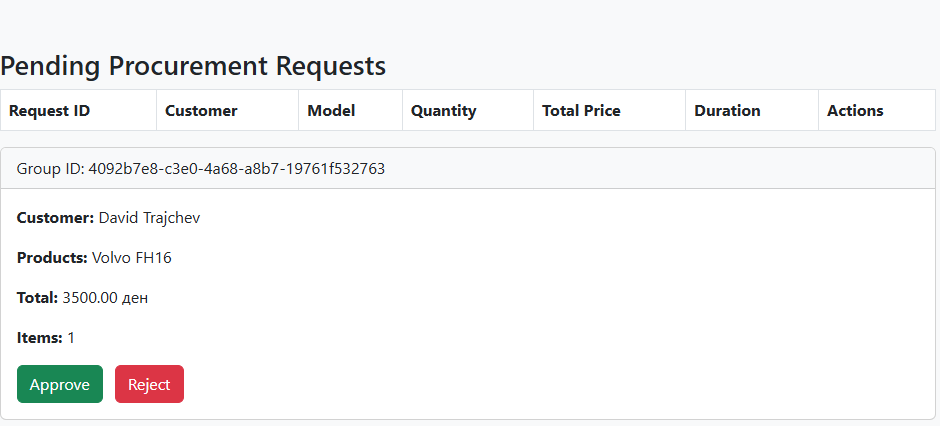Click the "Group ID:" label in the card header
Image resolution: width=940 pixels, height=426 pixels.
(x=50, y=169)
